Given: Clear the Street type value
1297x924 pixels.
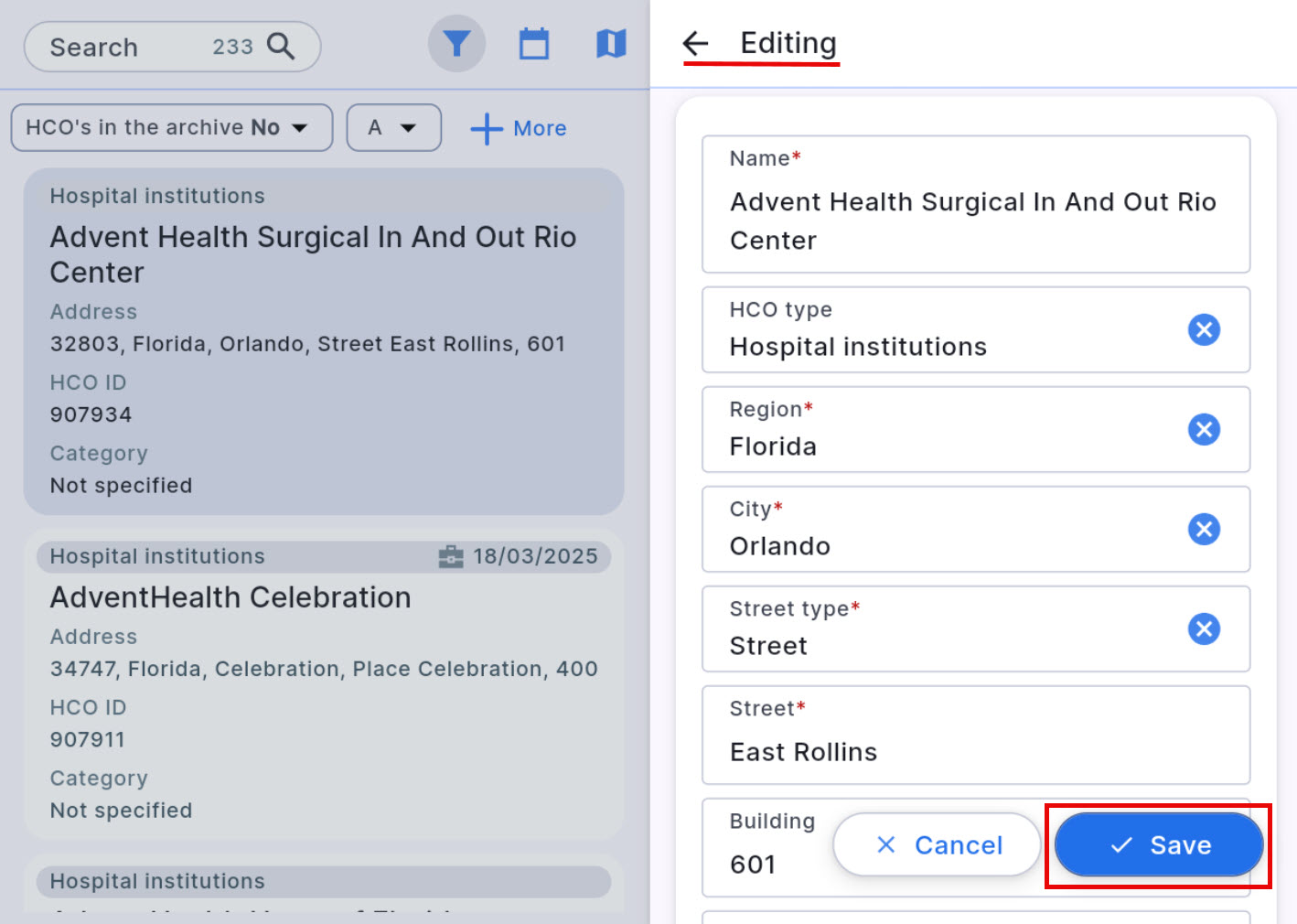Looking at the screenshot, I should coord(1204,629).
